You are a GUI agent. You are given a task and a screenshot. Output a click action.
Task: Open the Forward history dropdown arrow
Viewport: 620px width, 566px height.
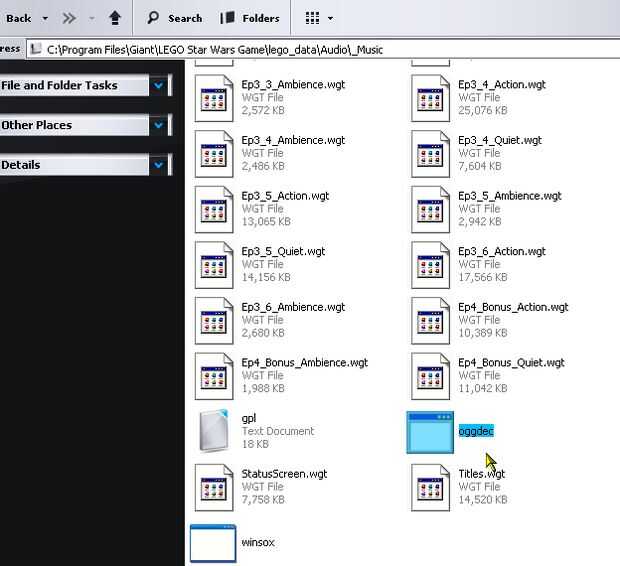(92, 18)
